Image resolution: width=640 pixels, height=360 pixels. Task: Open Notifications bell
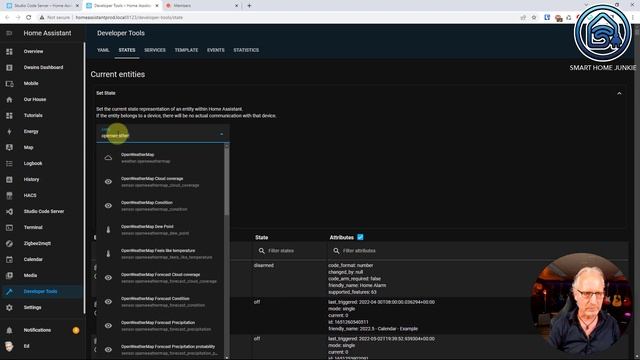click(9, 330)
